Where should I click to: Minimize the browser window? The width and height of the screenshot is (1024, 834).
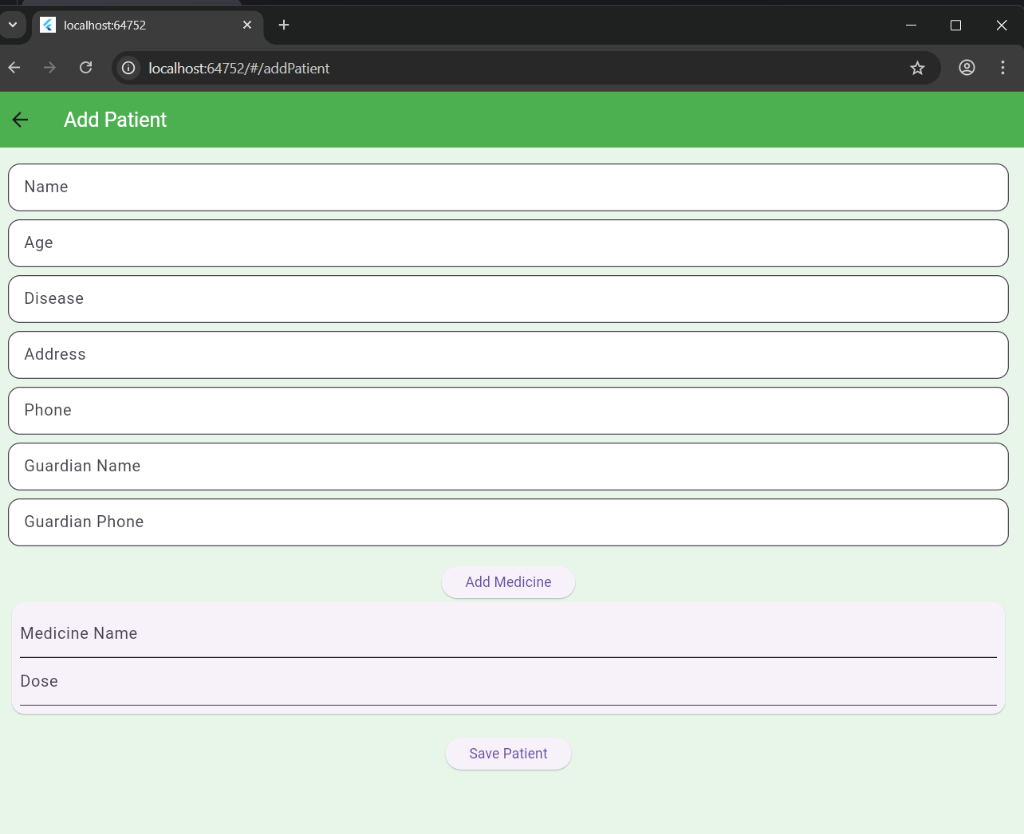coord(911,25)
